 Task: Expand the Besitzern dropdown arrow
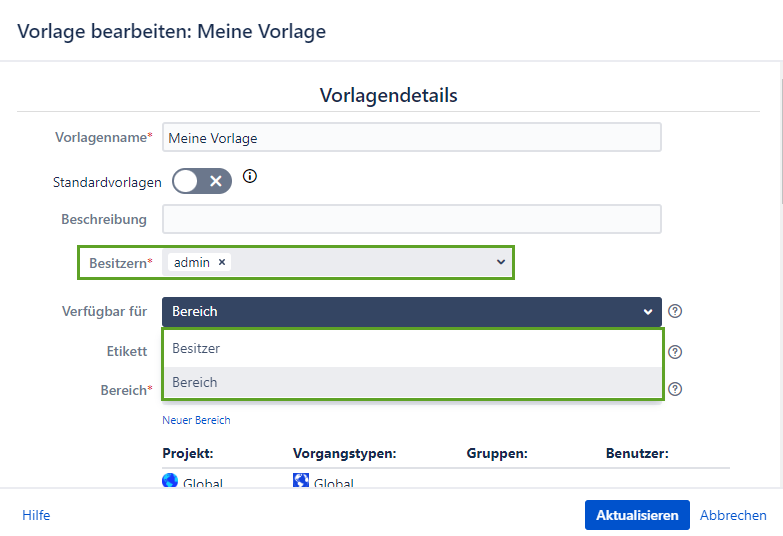point(501,262)
